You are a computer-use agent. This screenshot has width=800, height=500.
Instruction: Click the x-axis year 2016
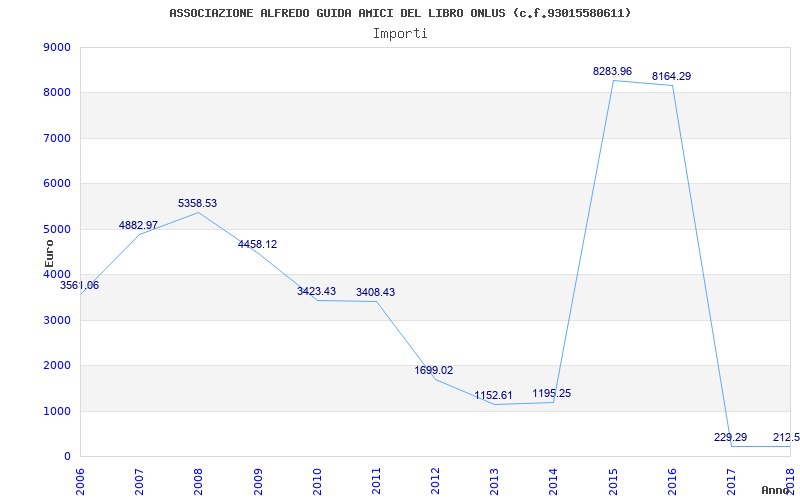coord(671,482)
